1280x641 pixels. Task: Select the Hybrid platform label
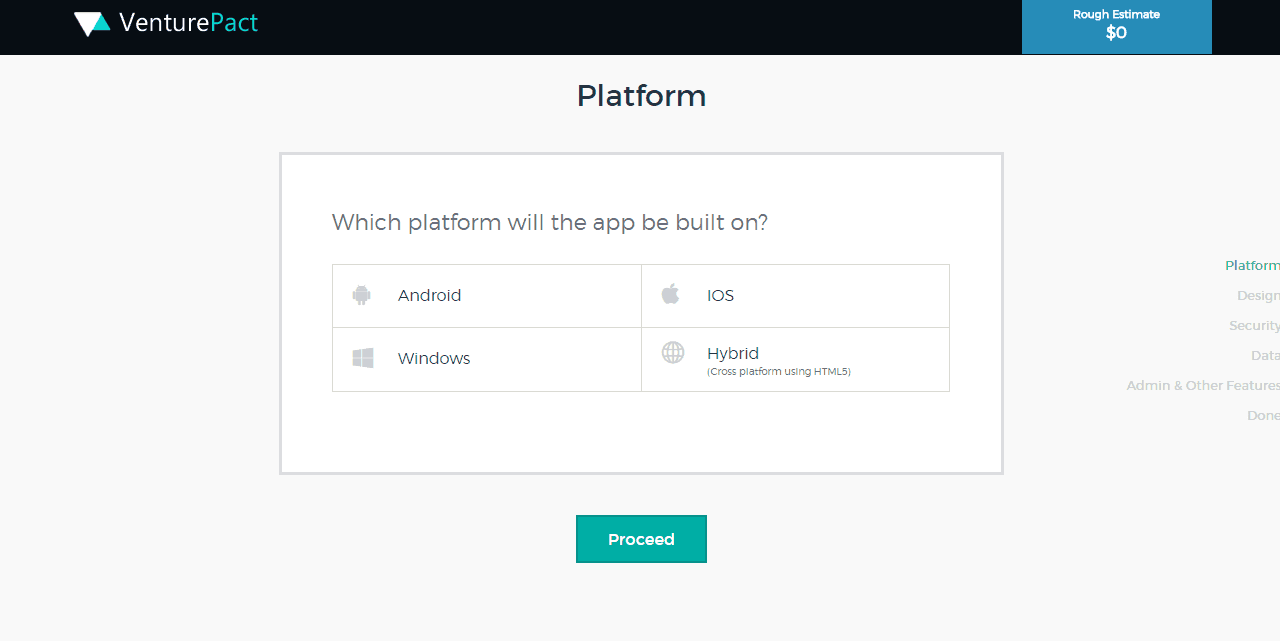tap(732, 353)
